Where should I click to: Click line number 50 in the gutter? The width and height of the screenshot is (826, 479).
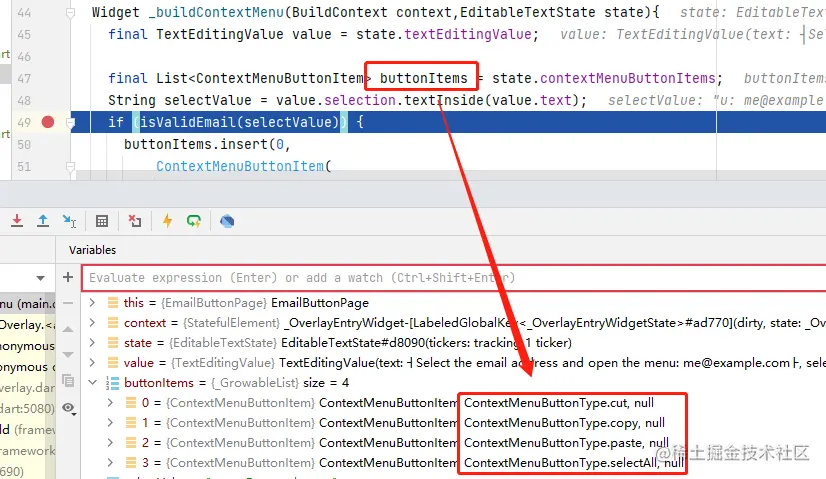[24, 144]
